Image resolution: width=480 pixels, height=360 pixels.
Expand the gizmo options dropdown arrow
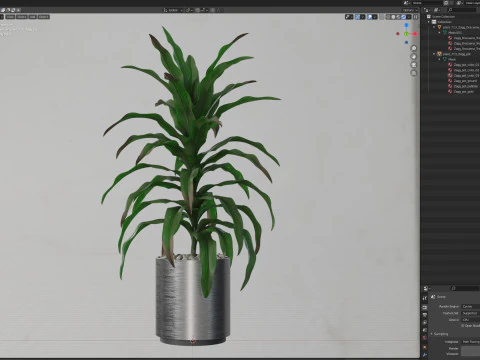pos(363,17)
